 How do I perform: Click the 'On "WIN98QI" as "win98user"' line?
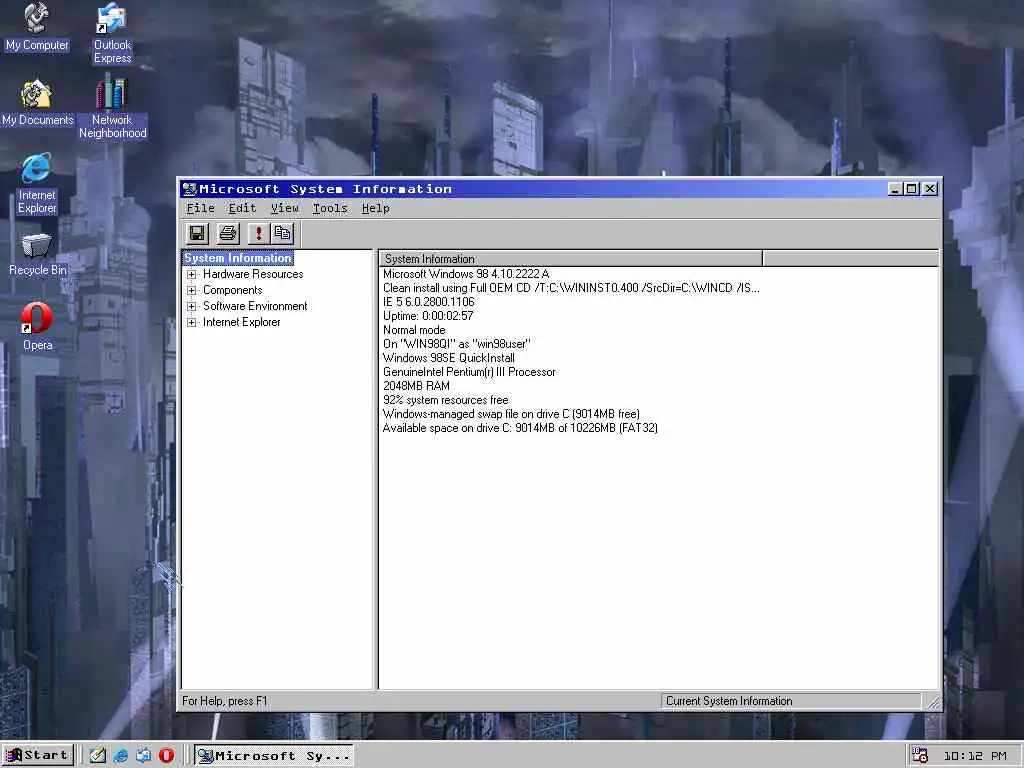[456, 344]
